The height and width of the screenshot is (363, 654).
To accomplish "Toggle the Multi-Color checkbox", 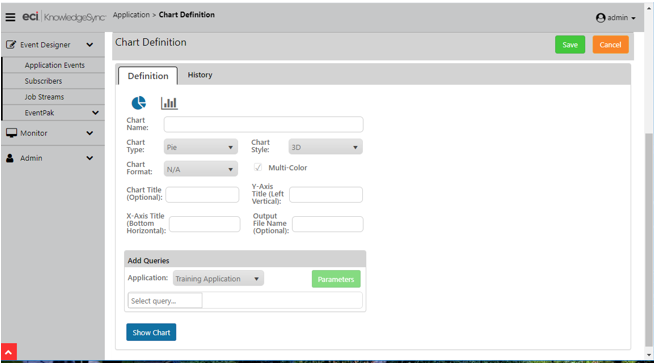I will pos(258,167).
